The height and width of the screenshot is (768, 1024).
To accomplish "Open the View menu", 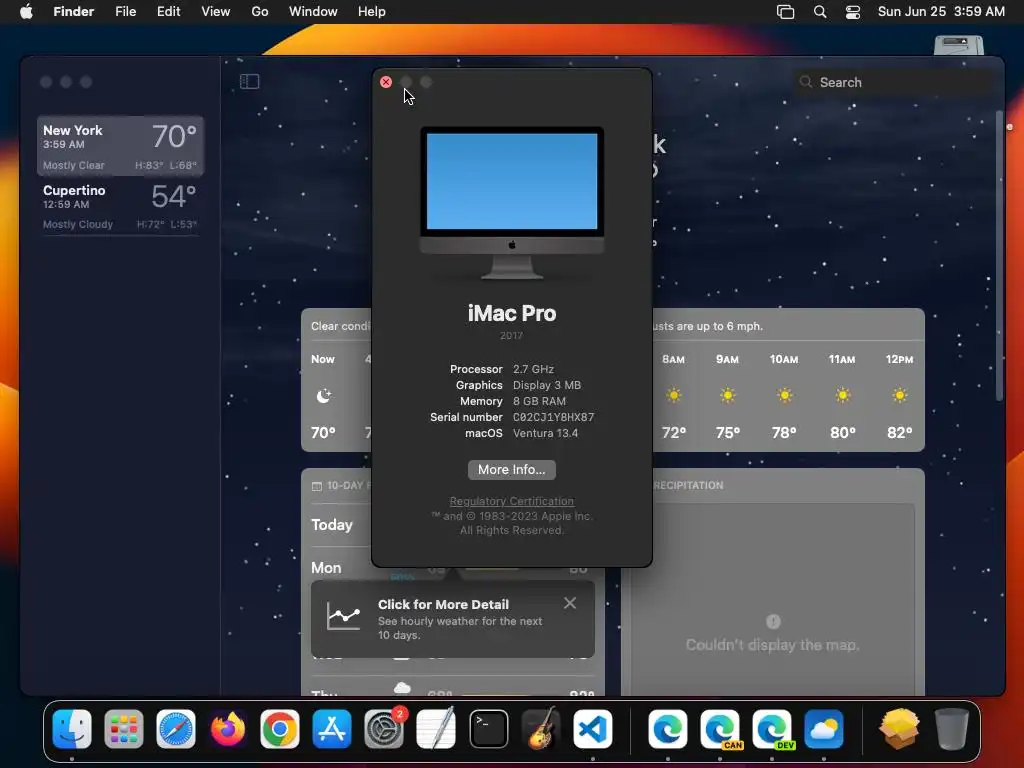I will (x=216, y=12).
